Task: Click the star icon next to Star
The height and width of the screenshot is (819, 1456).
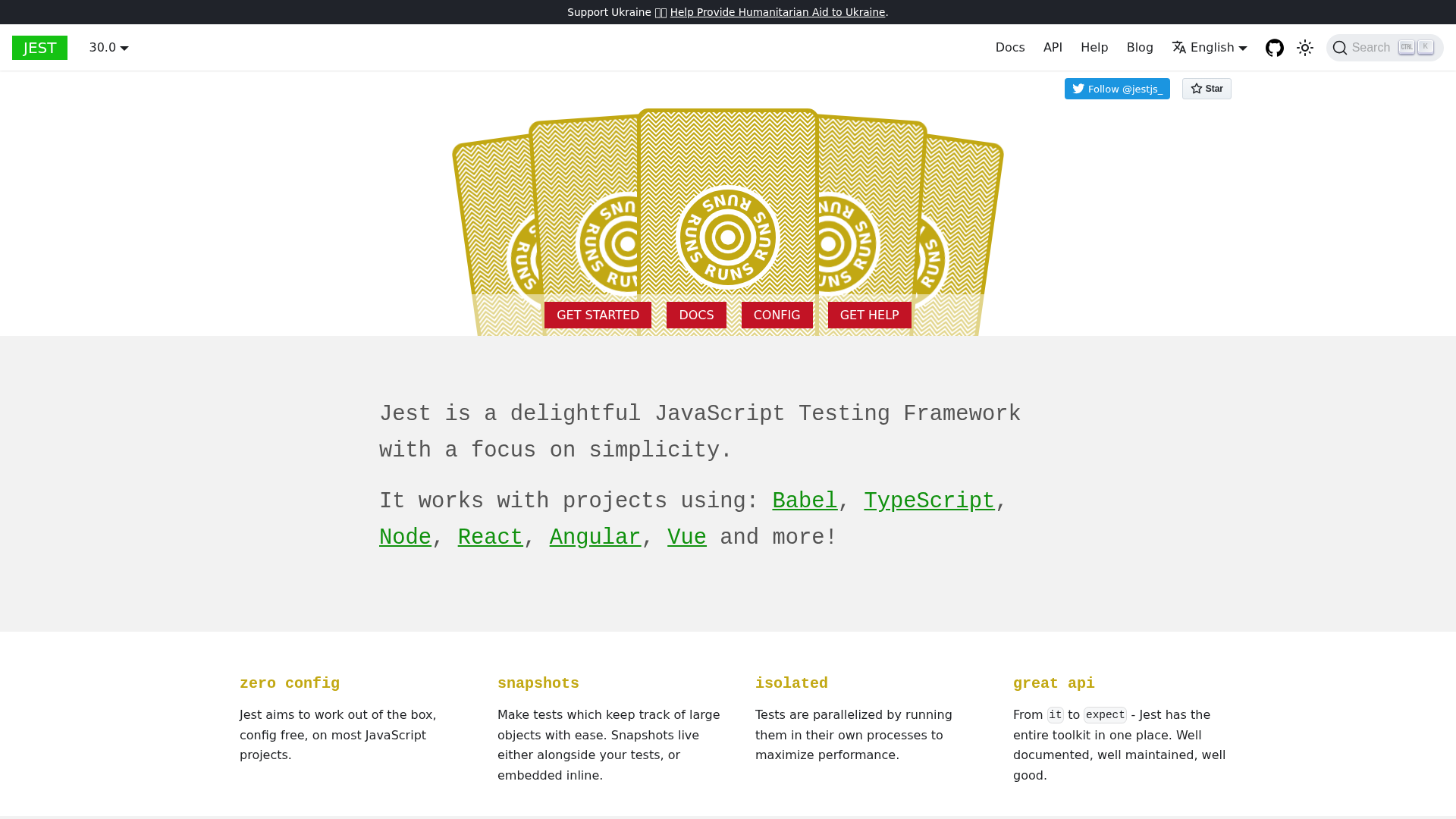Action: pos(1197,89)
